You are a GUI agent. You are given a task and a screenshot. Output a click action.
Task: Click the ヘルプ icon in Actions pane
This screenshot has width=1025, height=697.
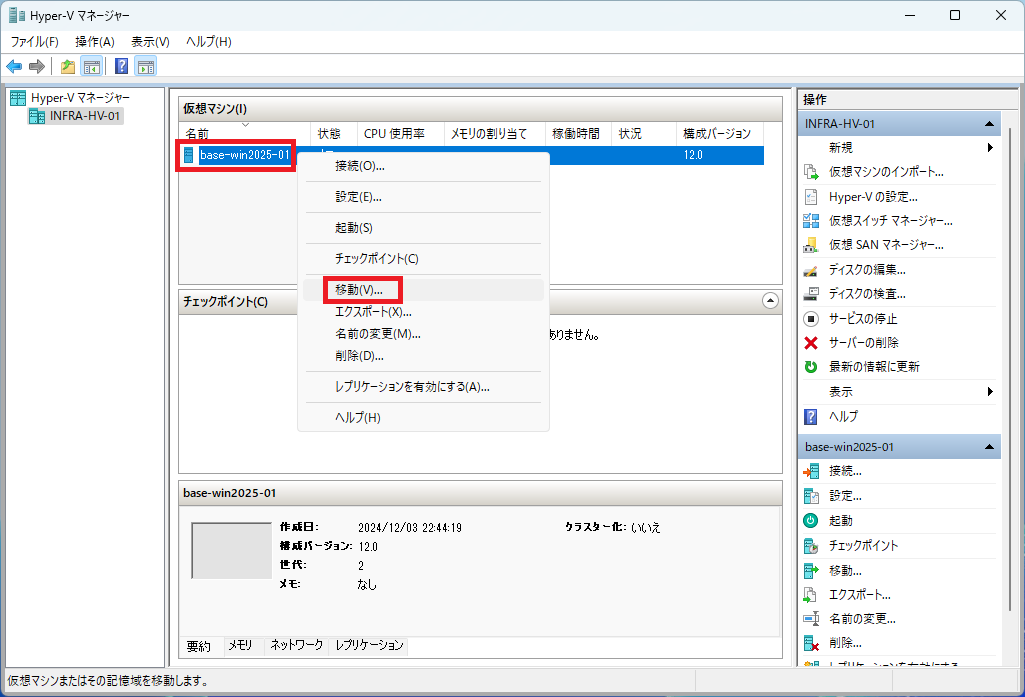(811, 416)
